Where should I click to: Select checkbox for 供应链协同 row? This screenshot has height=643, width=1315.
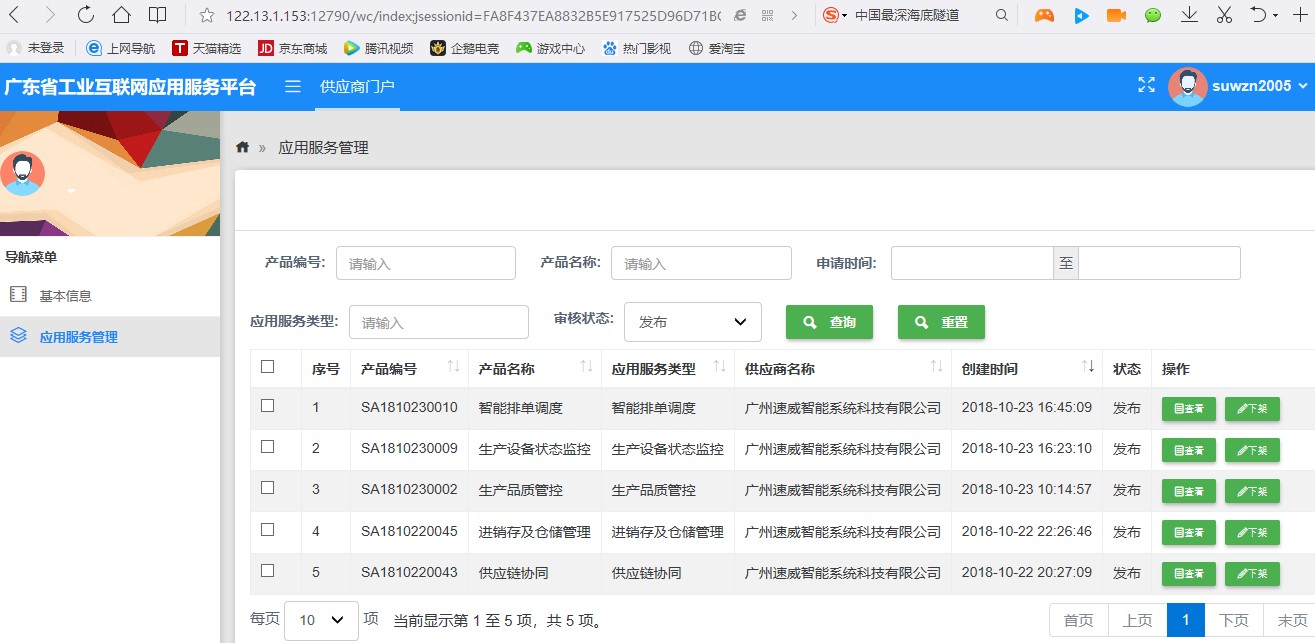[267, 570]
